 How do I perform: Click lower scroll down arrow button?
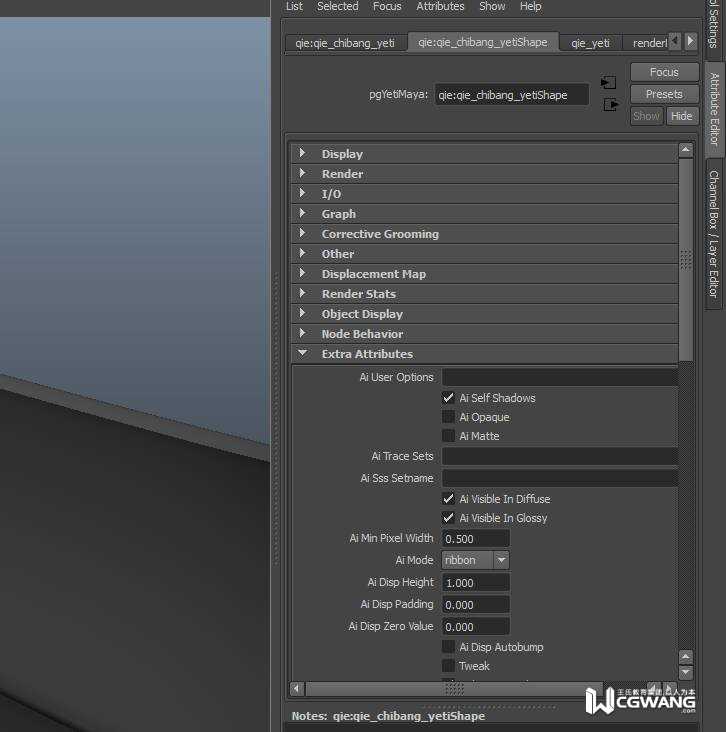[x=685, y=672]
